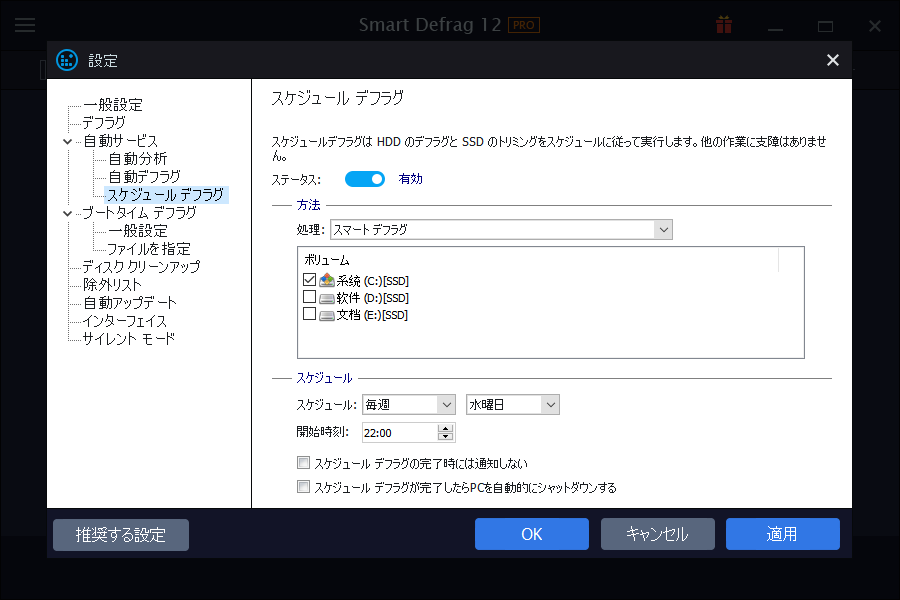Uncheck the 系统 (C:) volume checkbox
900x600 pixels.
(309, 280)
